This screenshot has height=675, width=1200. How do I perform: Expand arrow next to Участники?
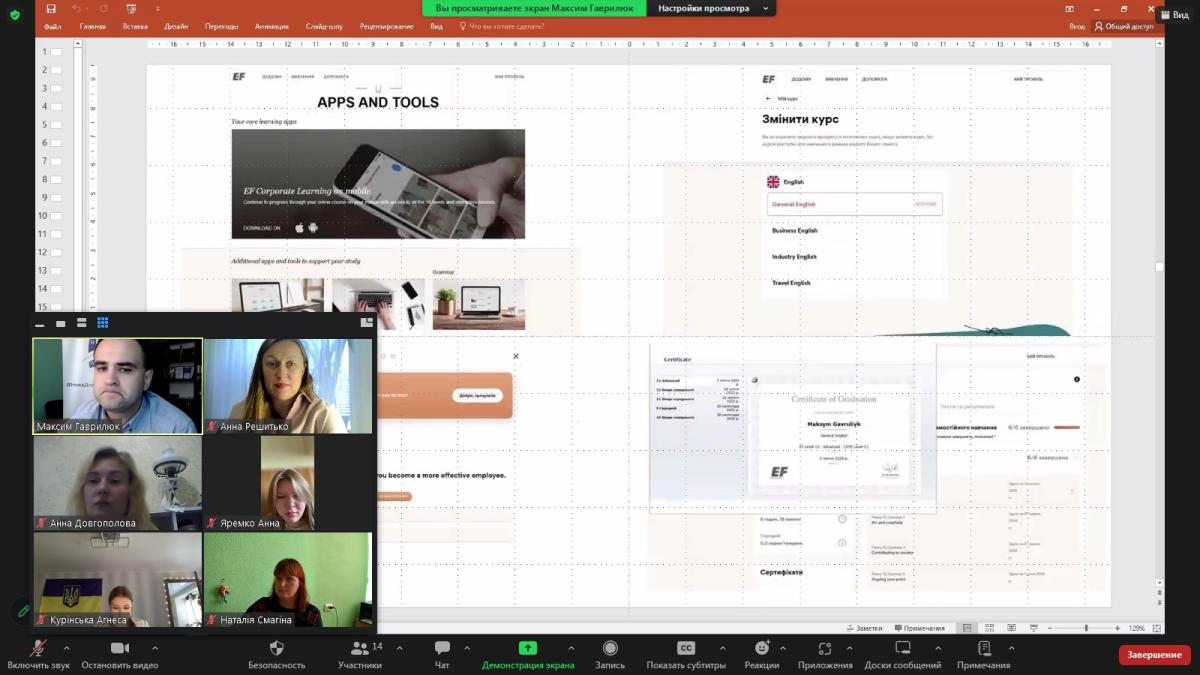398,647
